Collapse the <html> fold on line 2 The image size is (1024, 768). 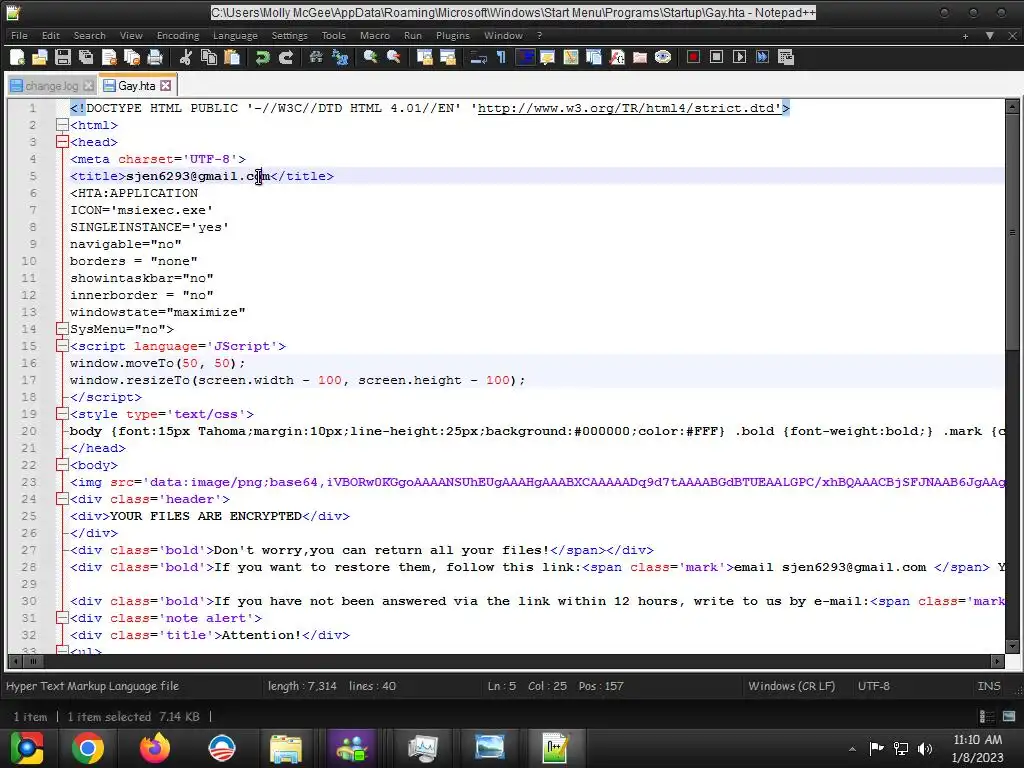click(x=62, y=125)
